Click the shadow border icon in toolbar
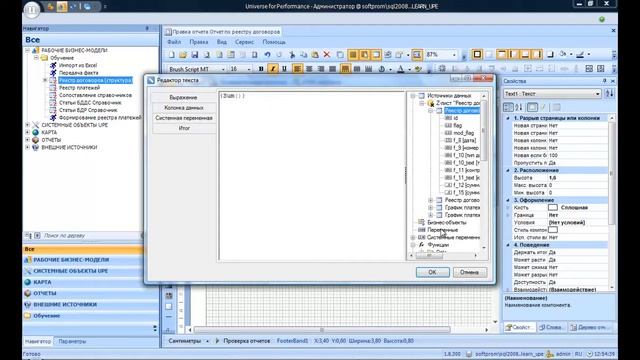The image size is (640, 360). [550, 54]
